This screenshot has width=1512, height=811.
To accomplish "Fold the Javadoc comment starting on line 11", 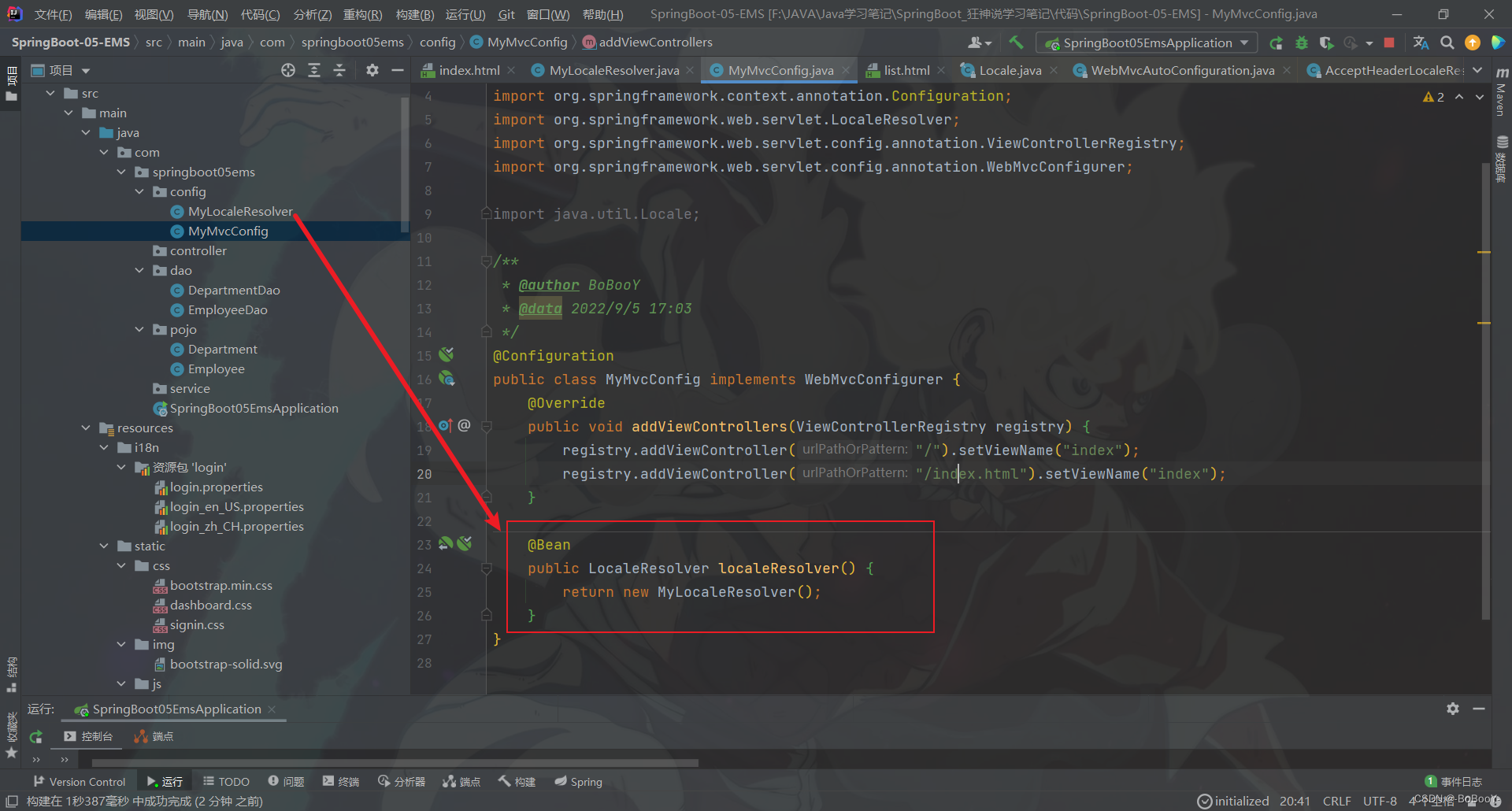I will point(487,261).
